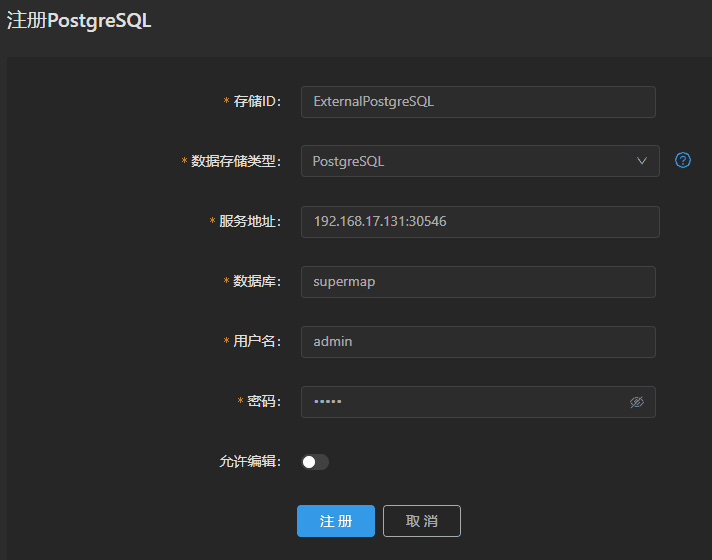Screen dimensions: 712x560
Task: Click the help icon beside data storage type
Action: 683,160
